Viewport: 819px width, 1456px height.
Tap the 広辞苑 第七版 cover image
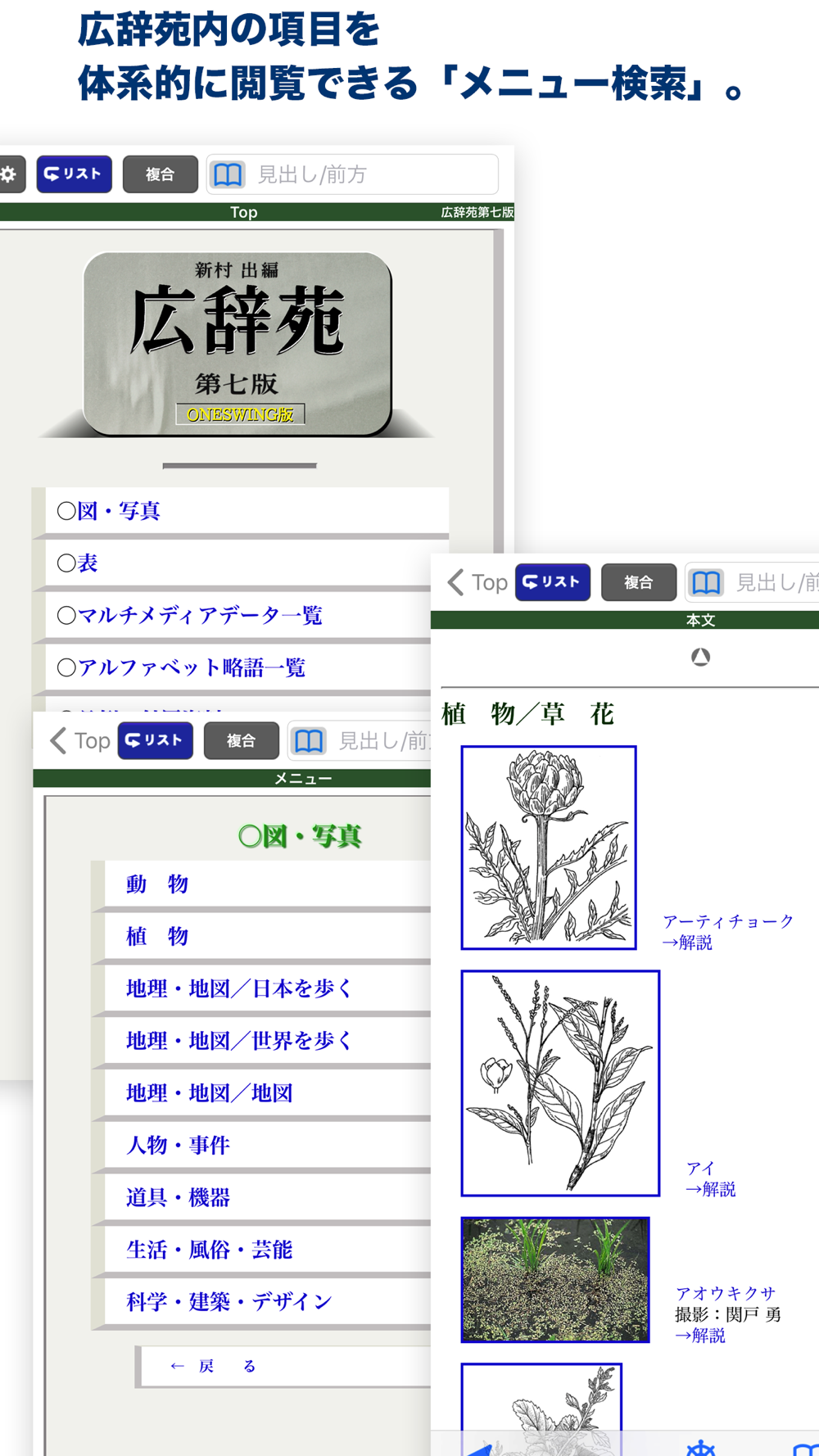pyautogui.click(x=238, y=344)
